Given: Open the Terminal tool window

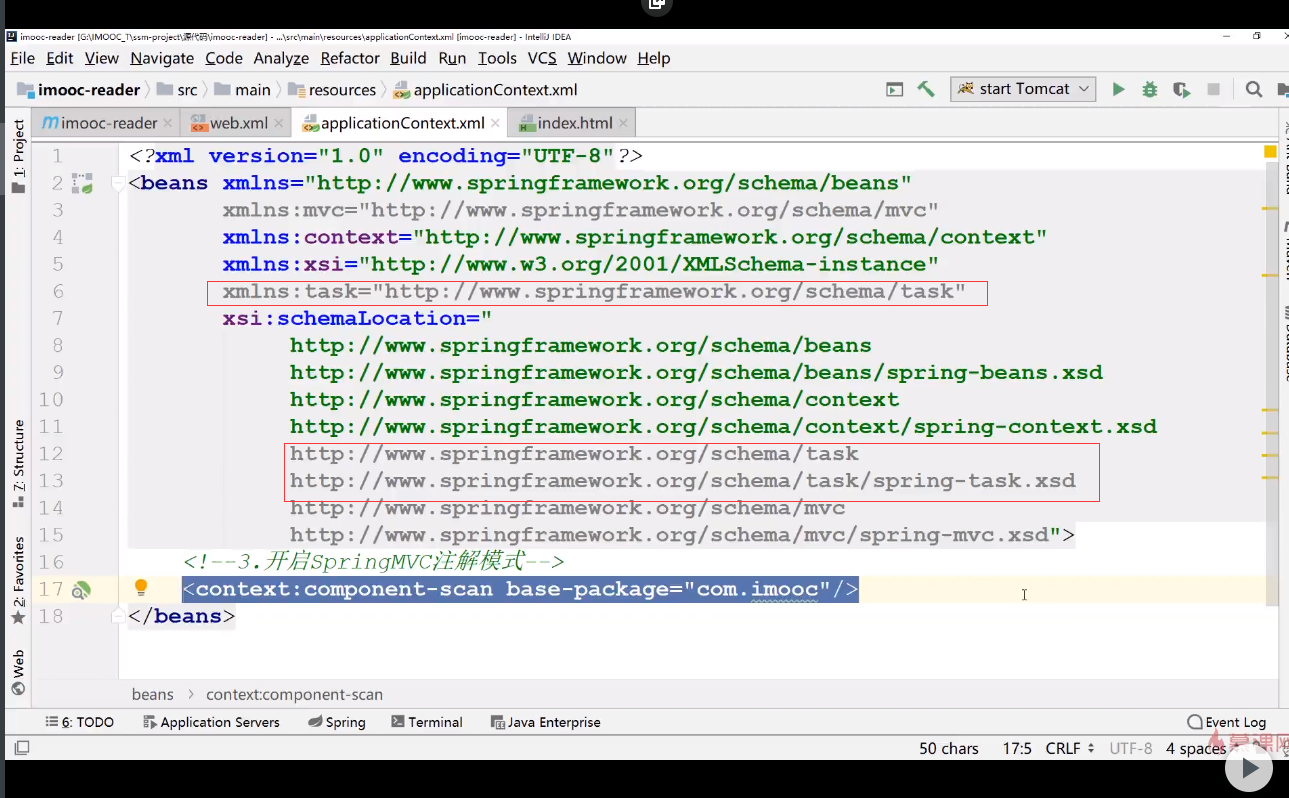Looking at the screenshot, I should pos(427,722).
